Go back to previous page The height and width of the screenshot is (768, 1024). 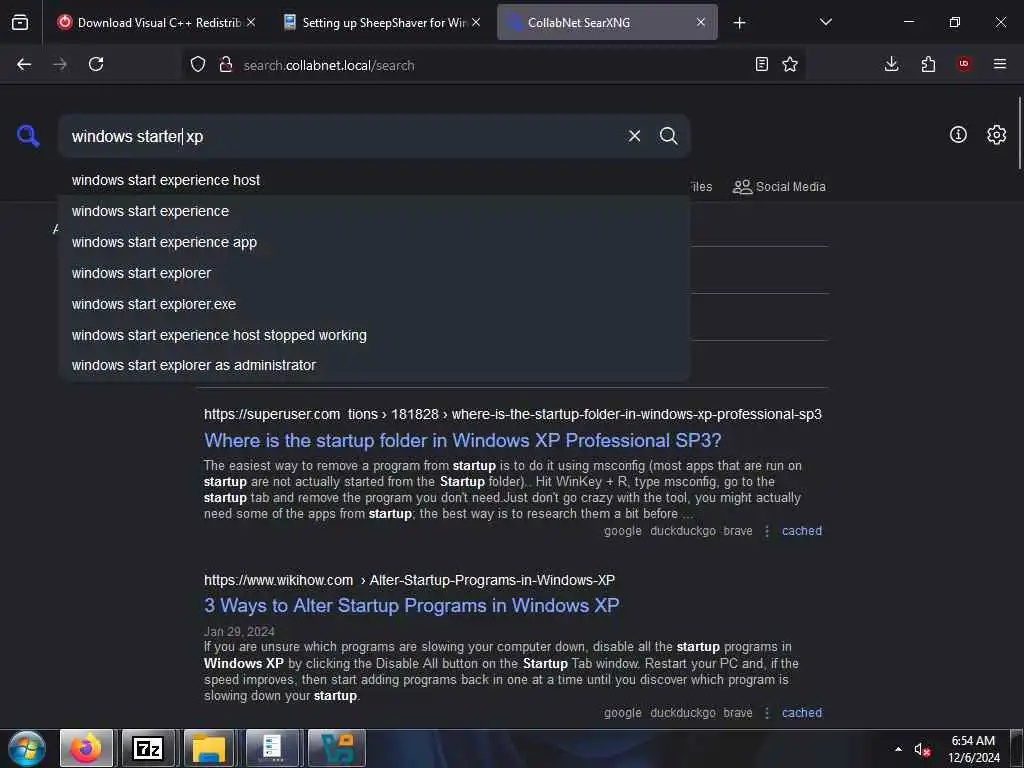point(24,64)
